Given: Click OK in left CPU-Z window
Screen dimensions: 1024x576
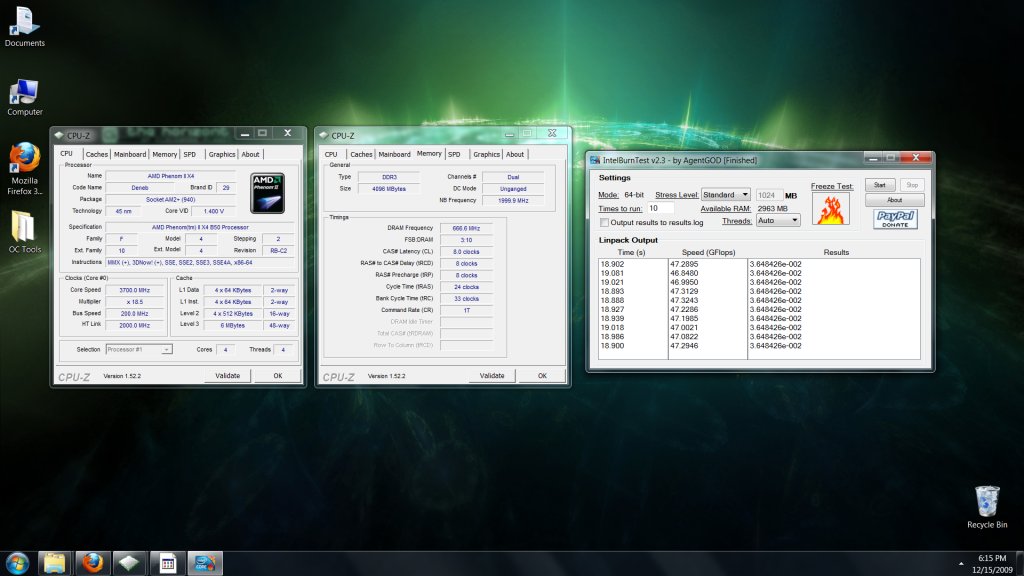Looking at the screenshot, I should tap(278, 376).
